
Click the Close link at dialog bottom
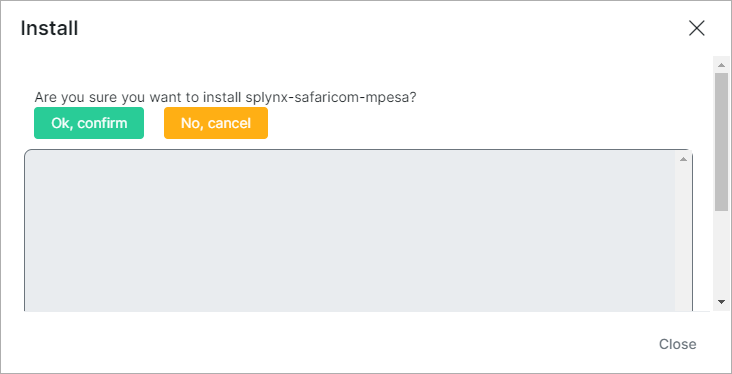(x=677, y=344)
